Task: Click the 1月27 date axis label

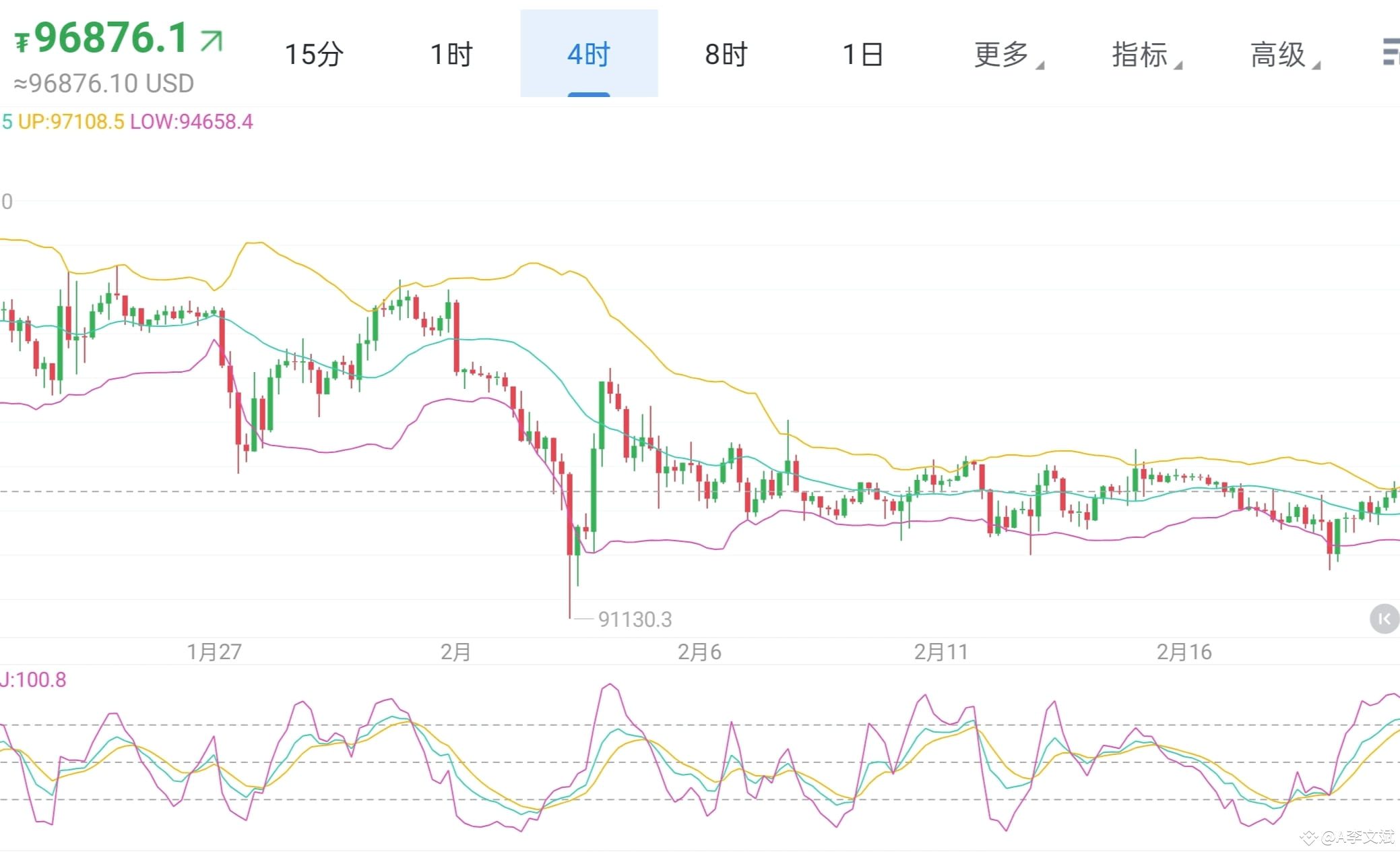Action: tap(214, 651)
